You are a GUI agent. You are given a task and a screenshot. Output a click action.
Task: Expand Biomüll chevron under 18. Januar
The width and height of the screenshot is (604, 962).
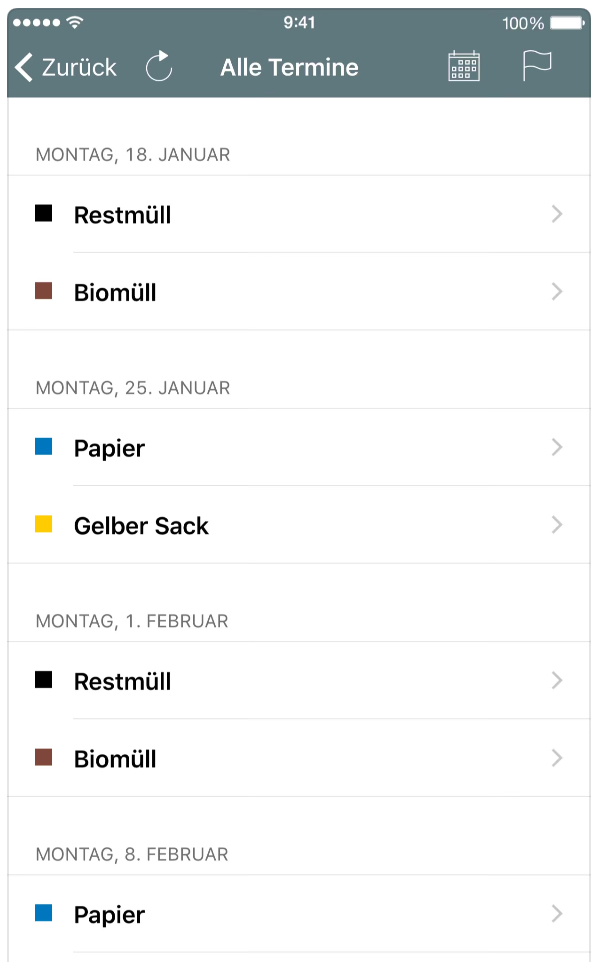point(557,292)
